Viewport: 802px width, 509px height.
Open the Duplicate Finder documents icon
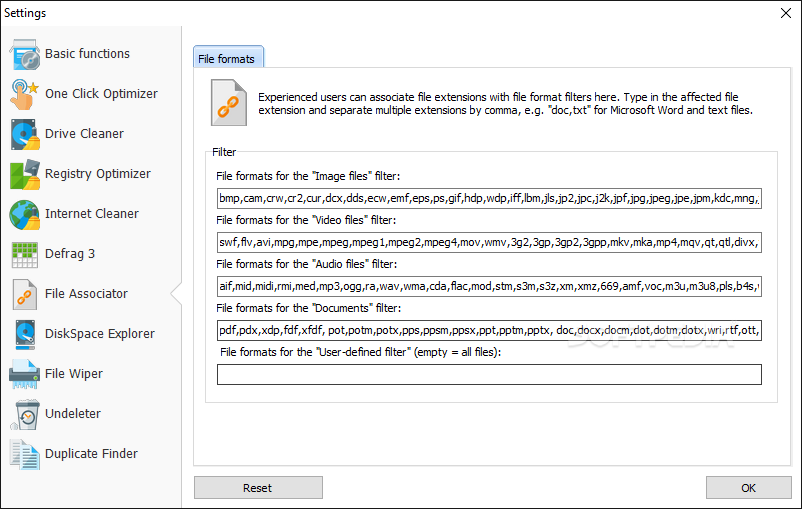(25, 454)
